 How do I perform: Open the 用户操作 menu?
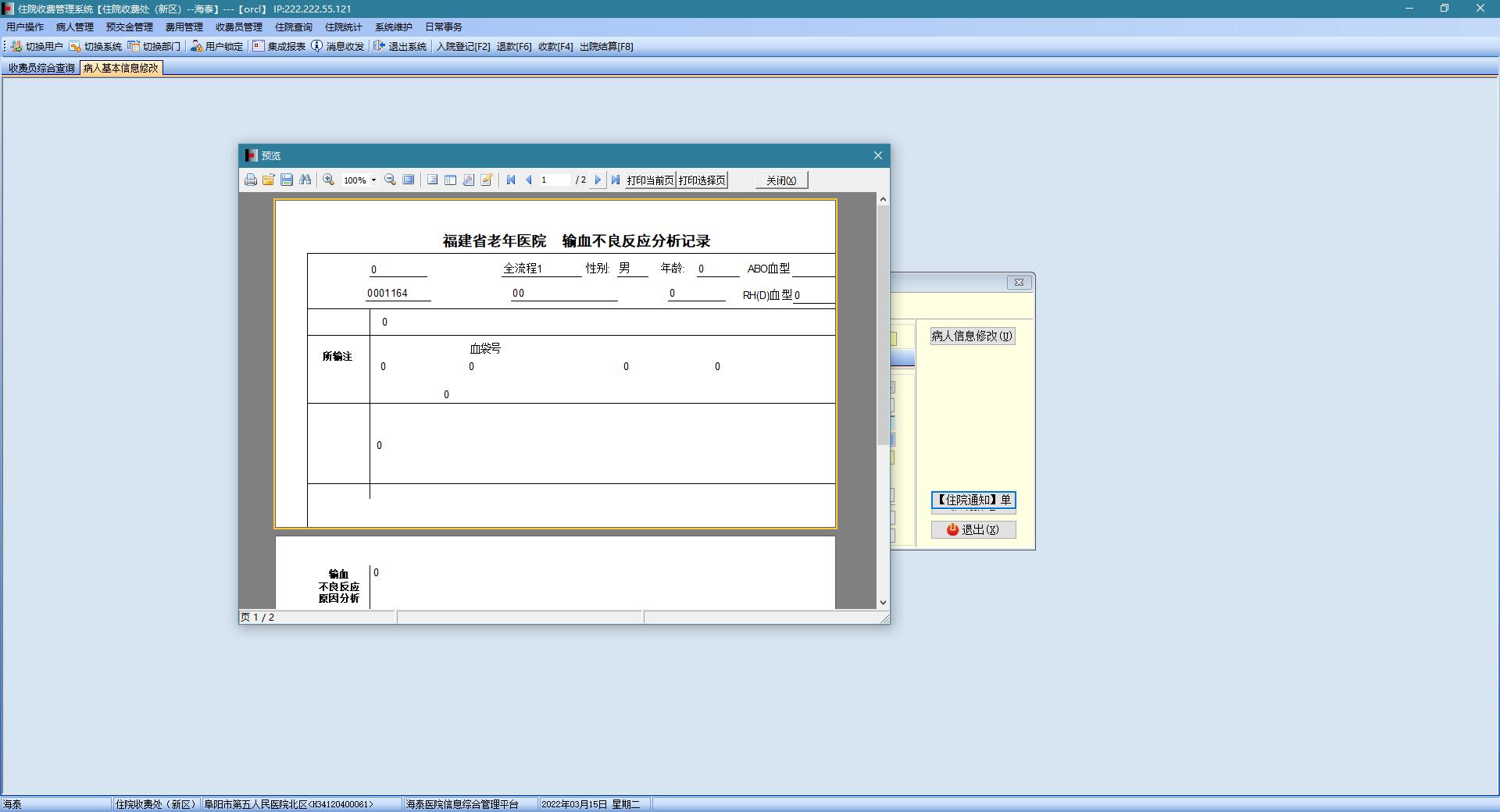(25, 27)
